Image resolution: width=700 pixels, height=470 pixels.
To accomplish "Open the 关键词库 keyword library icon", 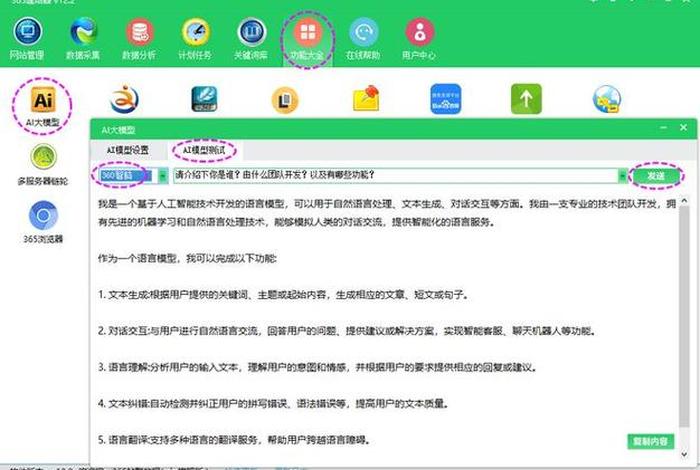I will click(x=251, y=39).
